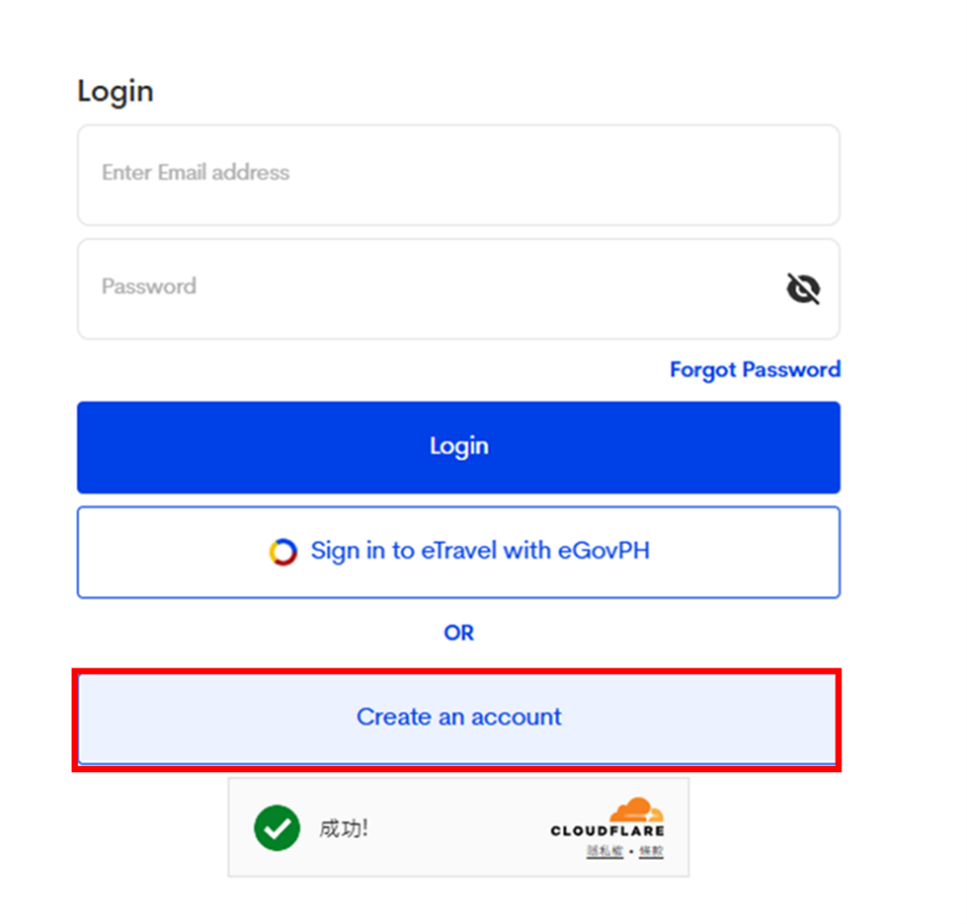
Task: Click the bullet between the Cloudflare footer links
Action: (x=631, y=851)
